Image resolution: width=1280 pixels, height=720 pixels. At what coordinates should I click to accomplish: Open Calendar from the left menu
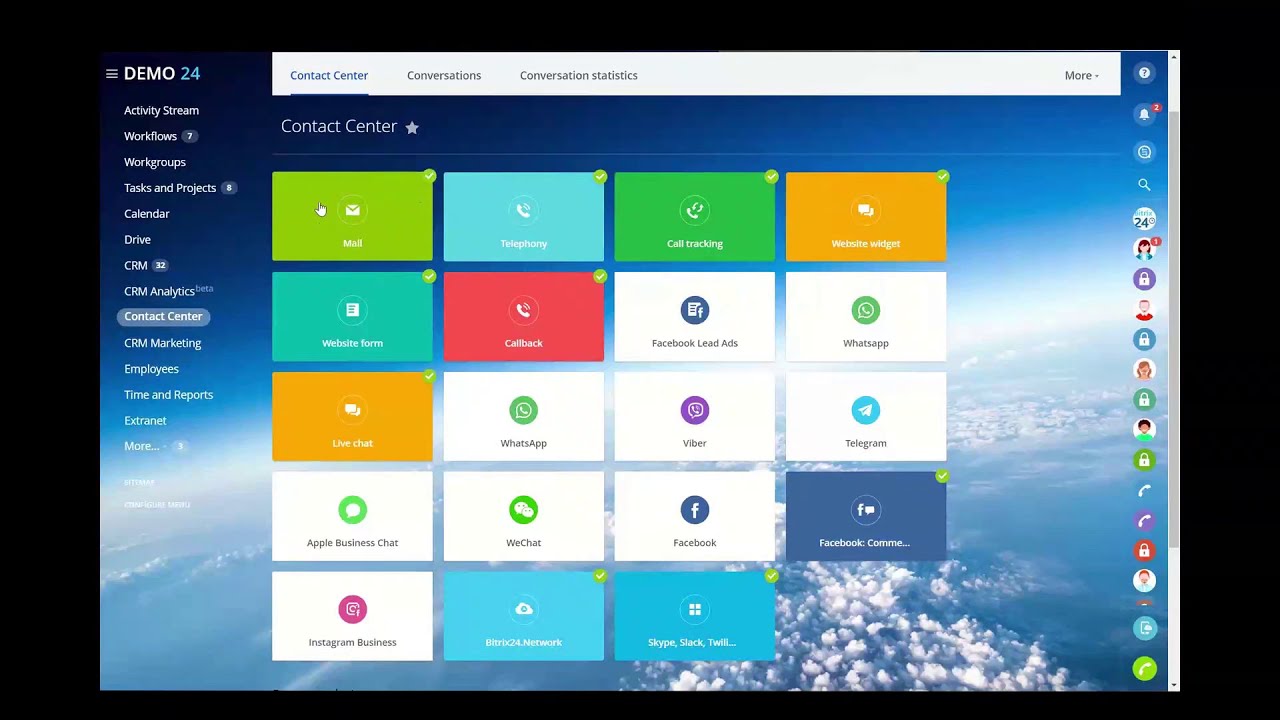point(147,214)
